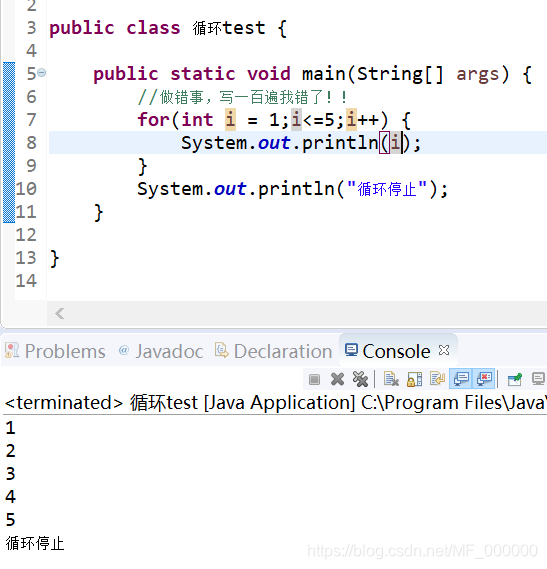The width and height of the screenshot is (547, 569).
Task: Clear the console output
Action: [391, 379]
